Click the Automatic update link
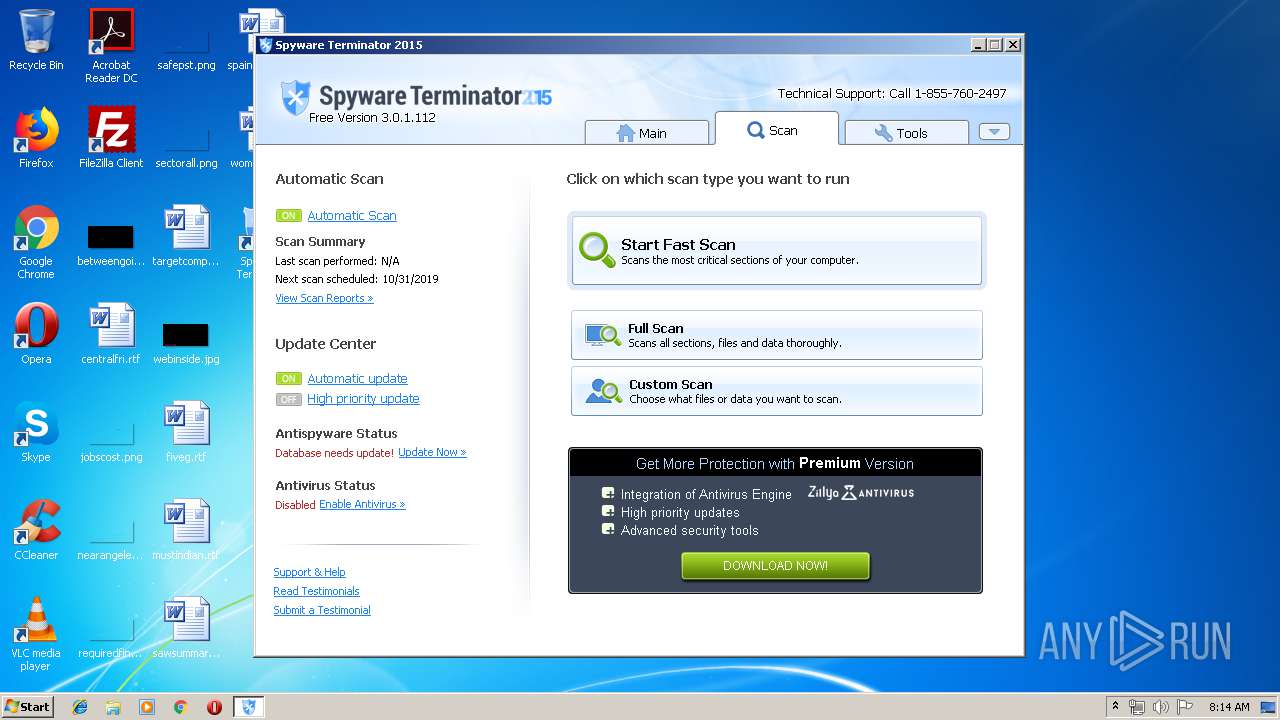This screenshot has width=1280, height=720. pyautogui.click(x=357, y=379)
